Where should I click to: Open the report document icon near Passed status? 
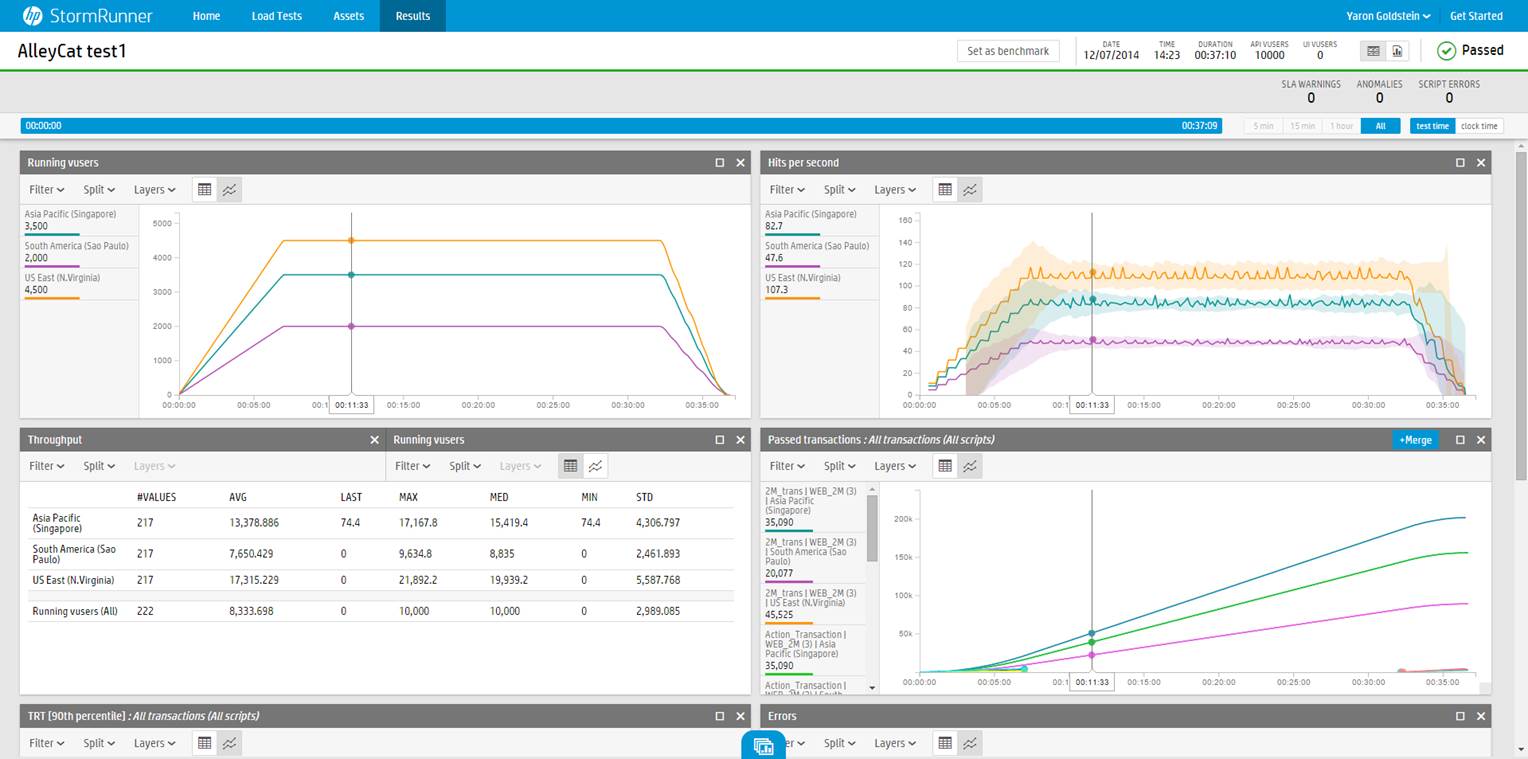pos(1398,50)
